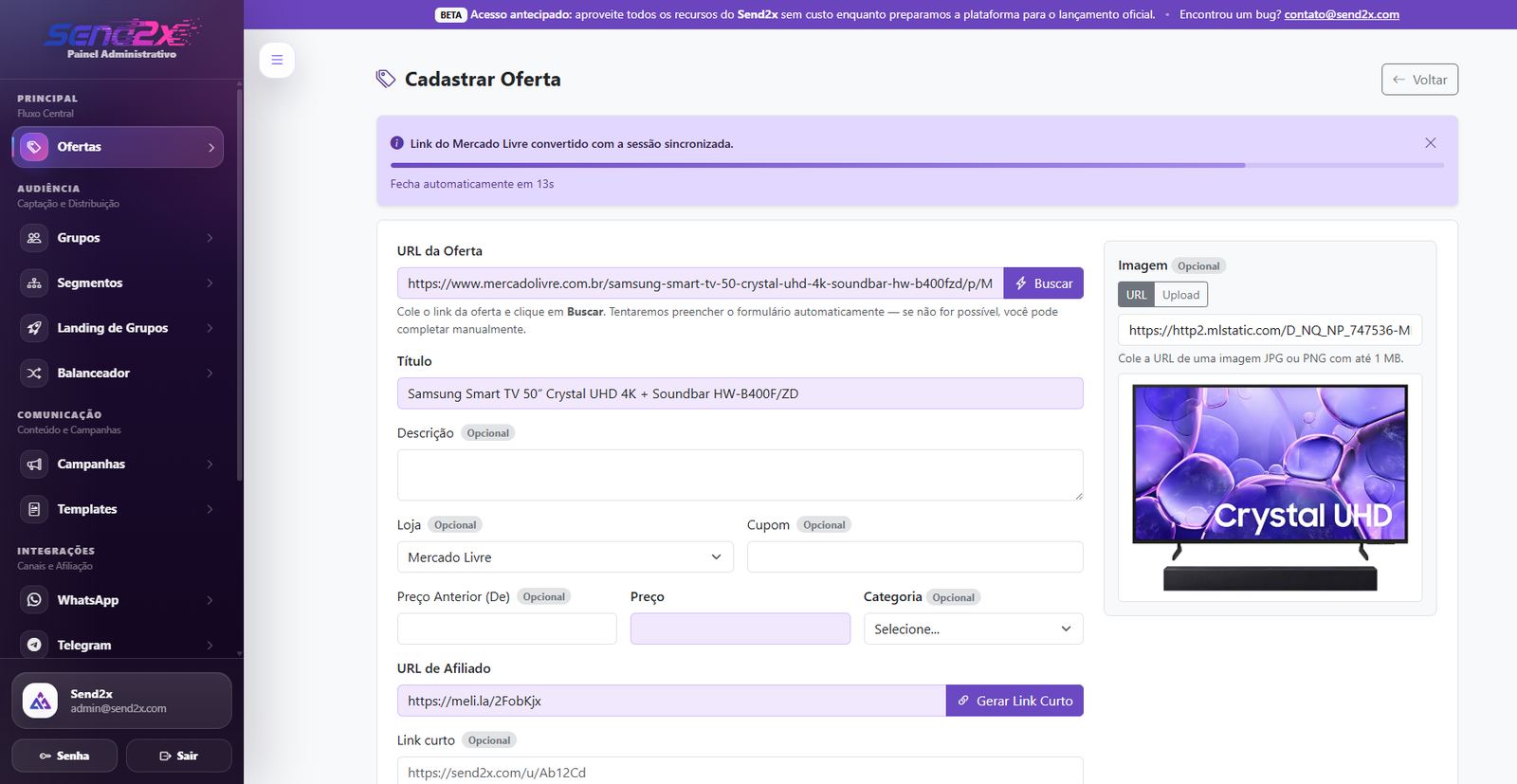
Task: Open the Ofertas menu item
Action: pos(118,147)
